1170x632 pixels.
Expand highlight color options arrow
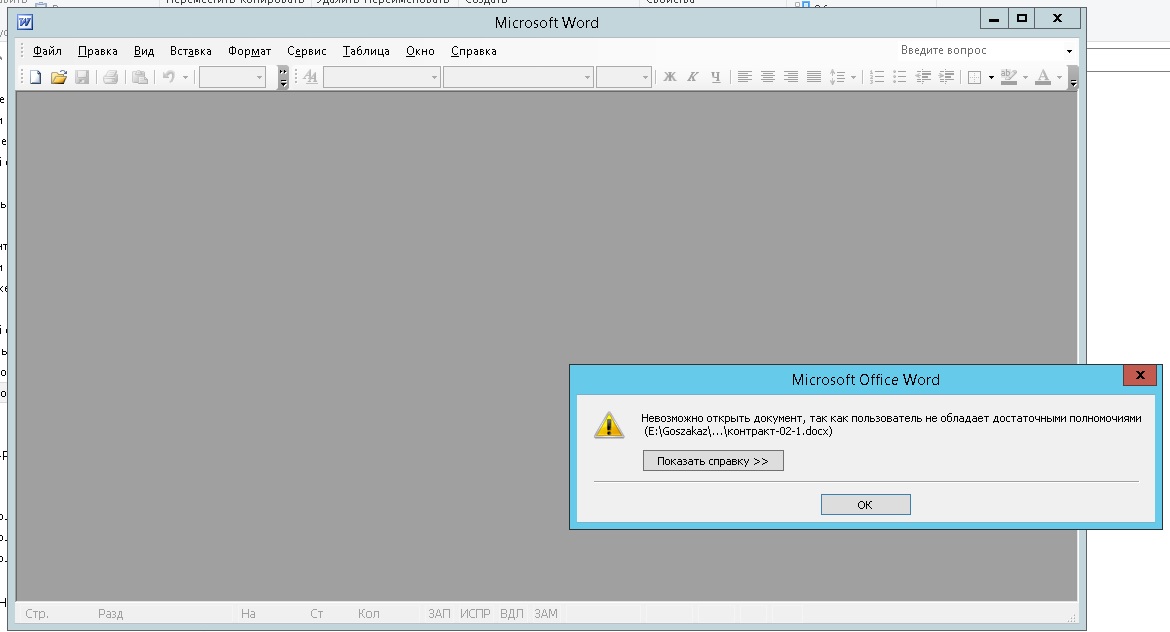pyautogui.click(x=1025, y=77)
